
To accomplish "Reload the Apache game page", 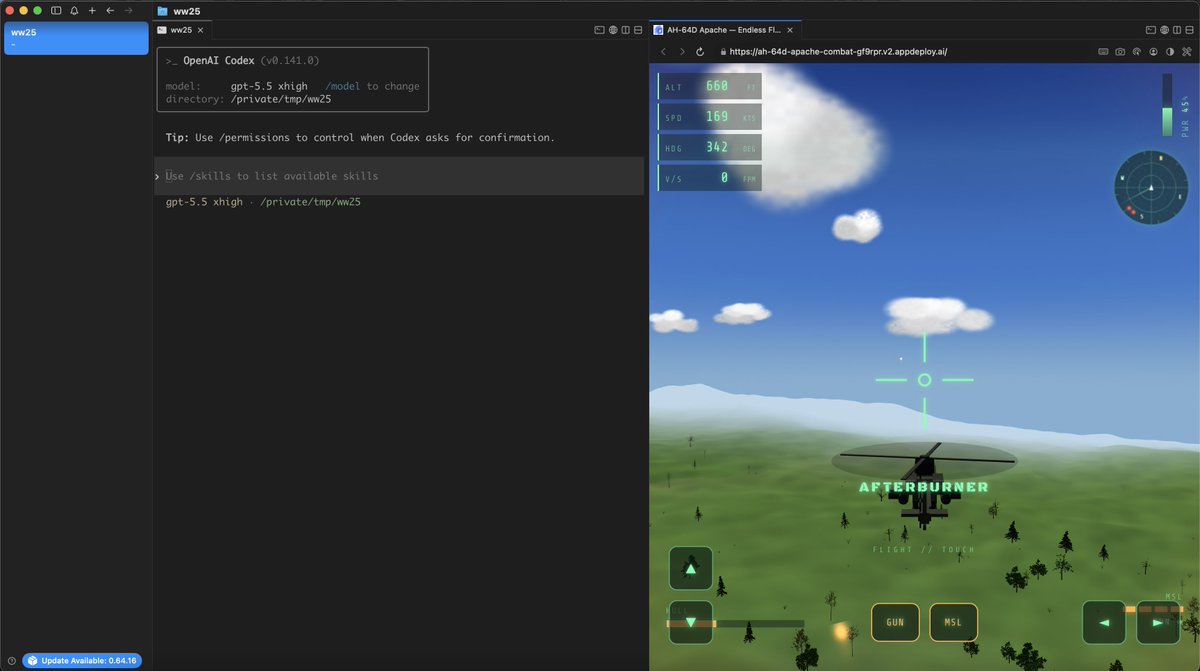I will (x=700, y=51).
